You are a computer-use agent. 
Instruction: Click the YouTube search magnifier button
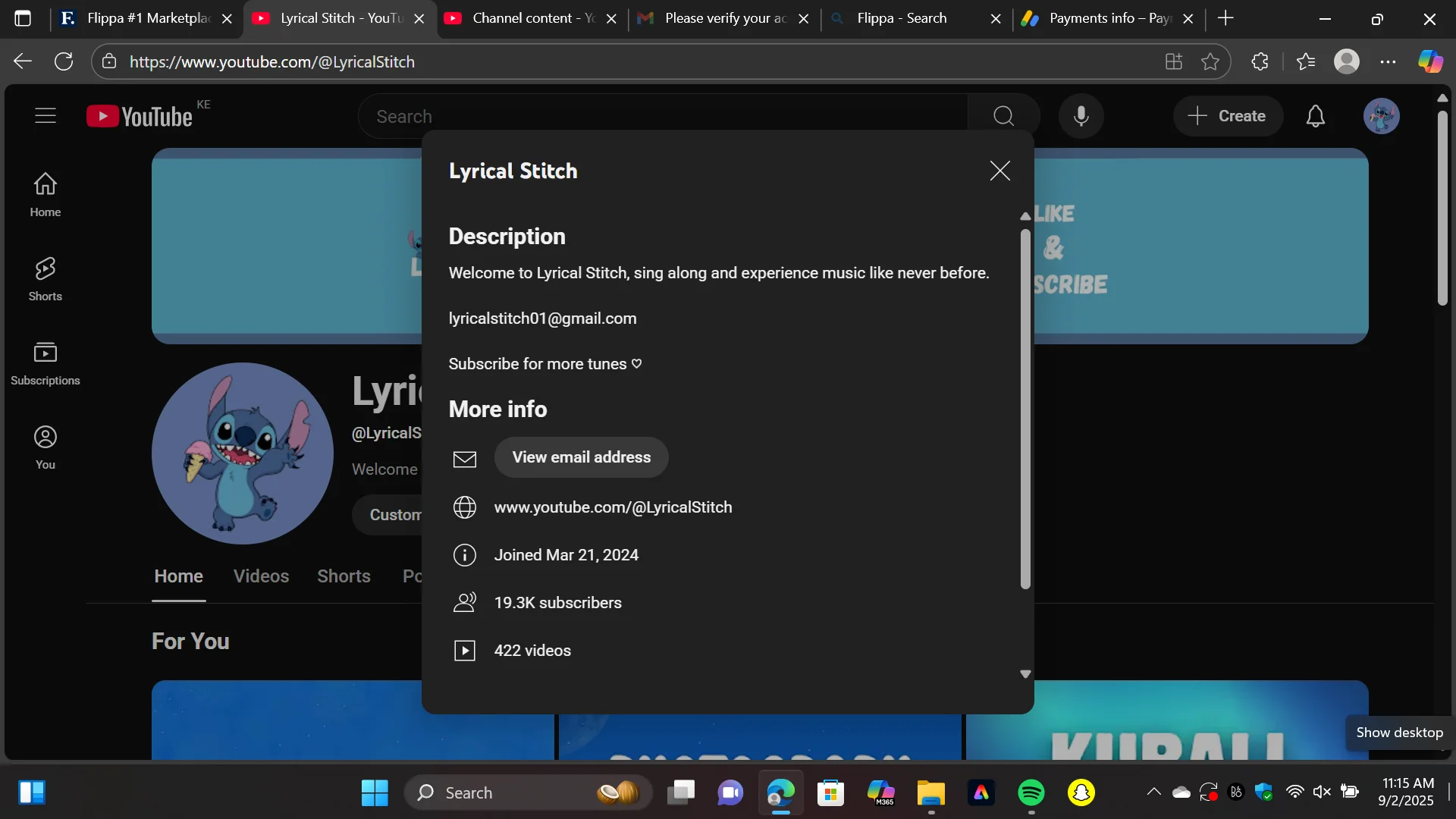(x=1003, y=116)
